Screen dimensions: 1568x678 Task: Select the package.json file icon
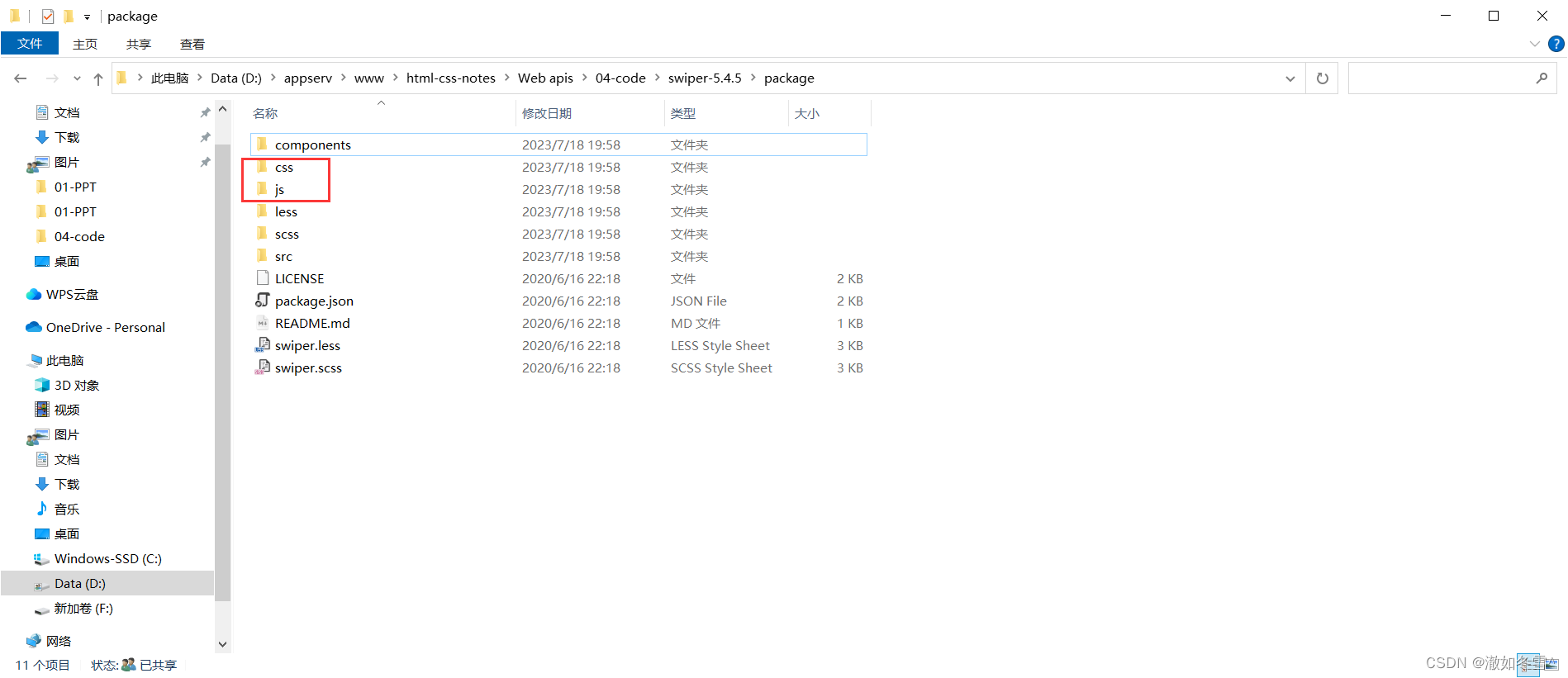(263, 301)
